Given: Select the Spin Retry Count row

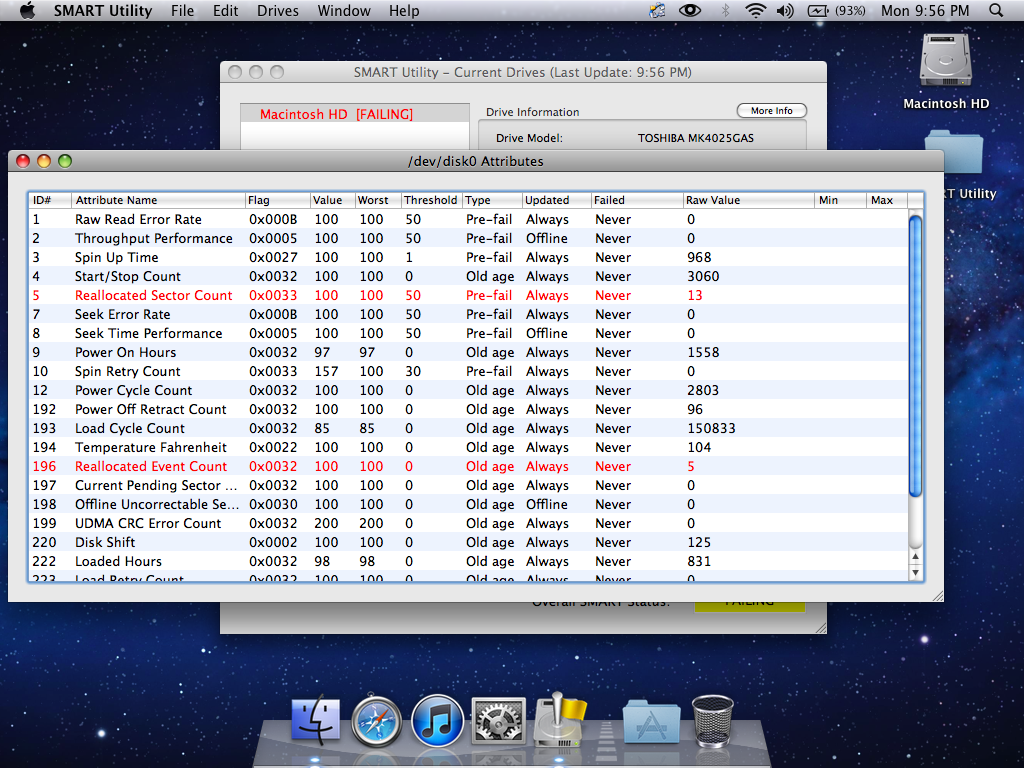Looking at the screenshot, I should tap(468, 371).
